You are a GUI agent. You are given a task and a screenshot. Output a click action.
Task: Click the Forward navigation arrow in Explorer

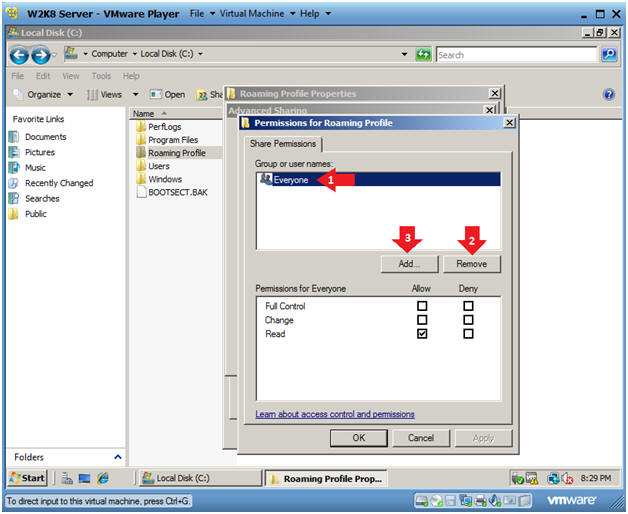click(40, 55)
